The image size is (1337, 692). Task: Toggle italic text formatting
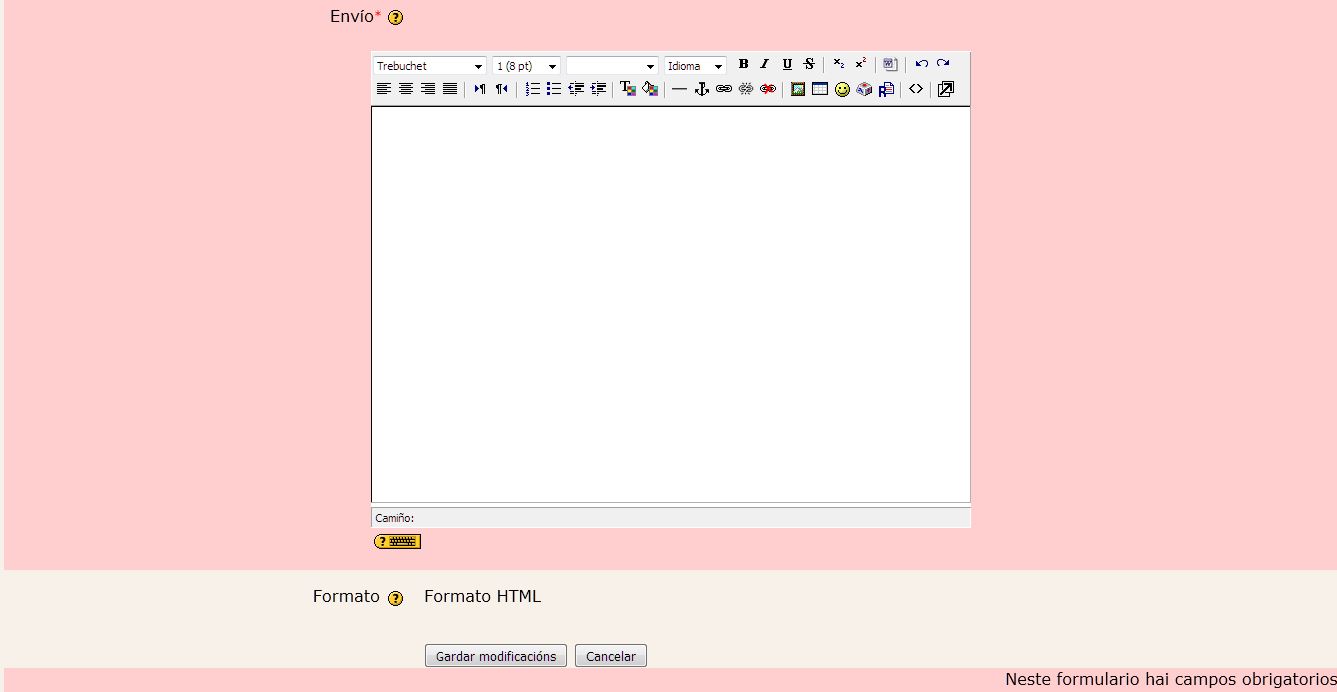(x=765, y=64)
